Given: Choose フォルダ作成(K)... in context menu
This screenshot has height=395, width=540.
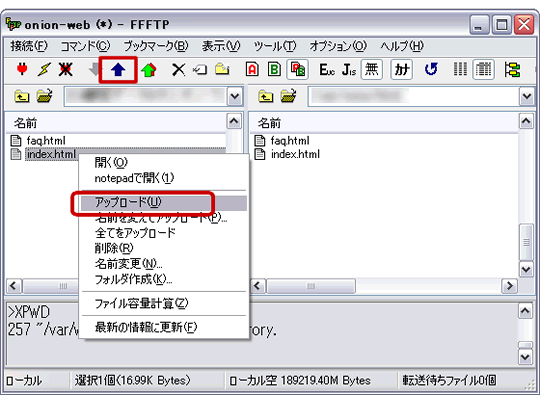Looking at the screenshot, I should pos(164,279).
